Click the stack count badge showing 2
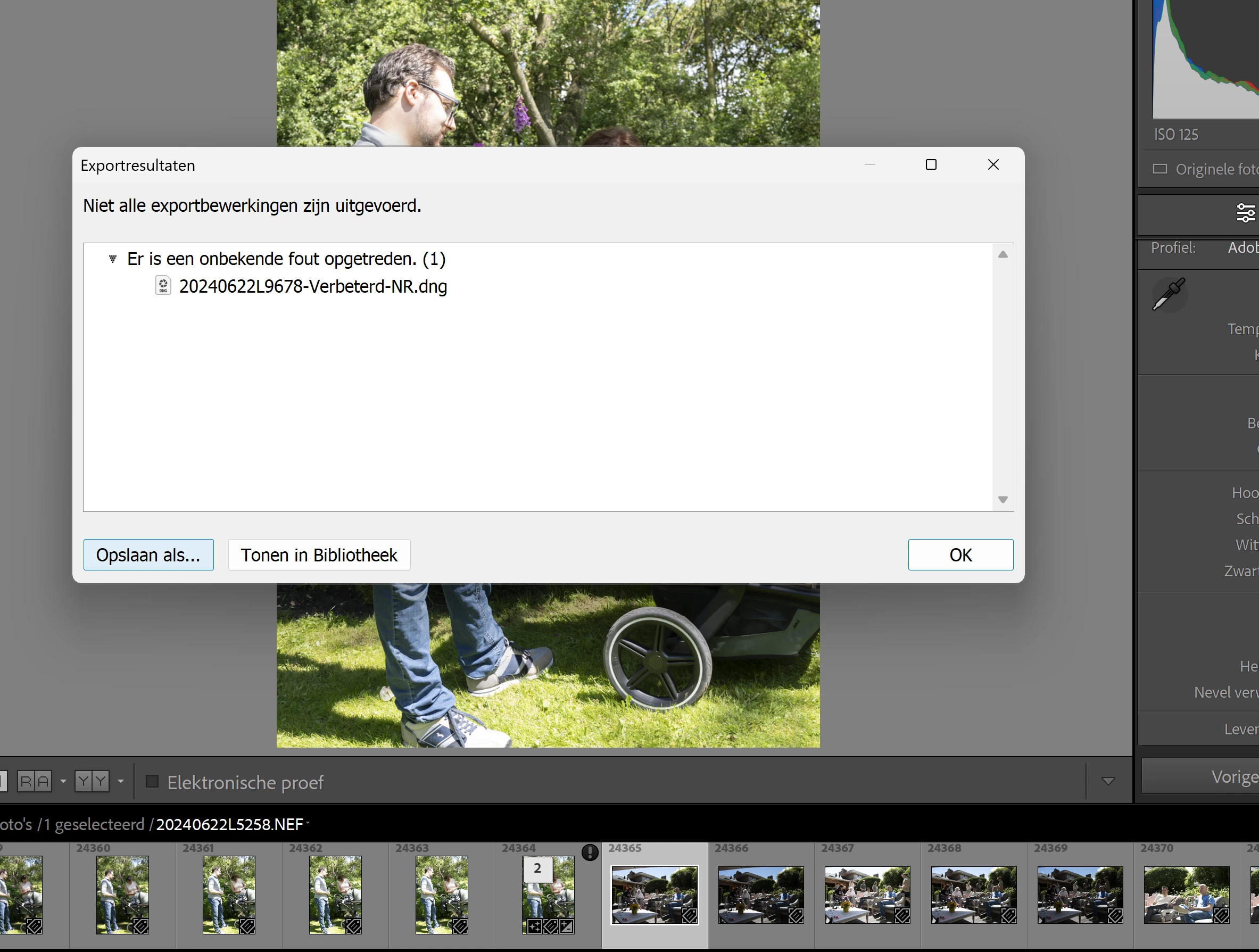 click(x=537, y=869)
